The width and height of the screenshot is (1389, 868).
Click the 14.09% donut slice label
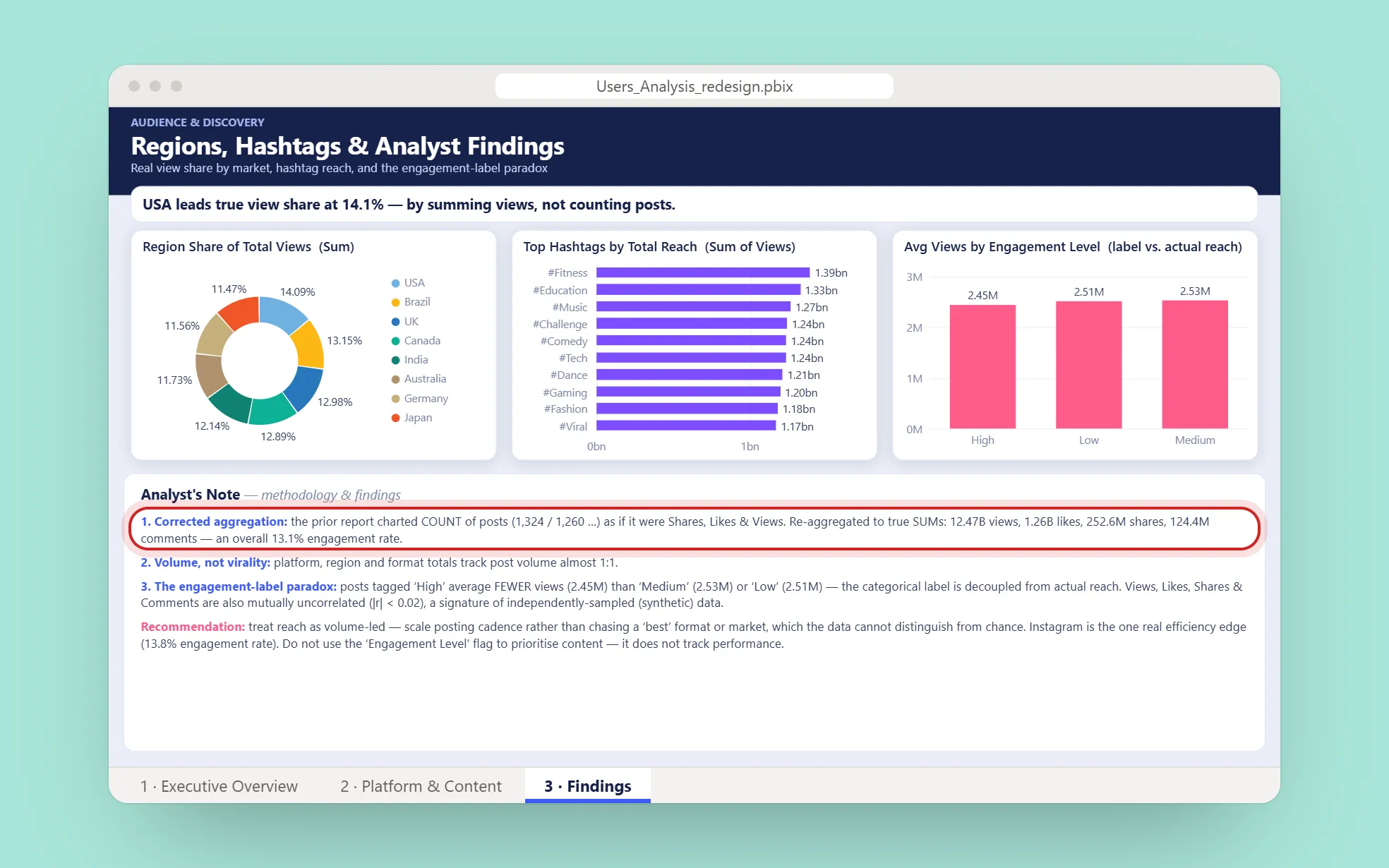click(297, 291)
